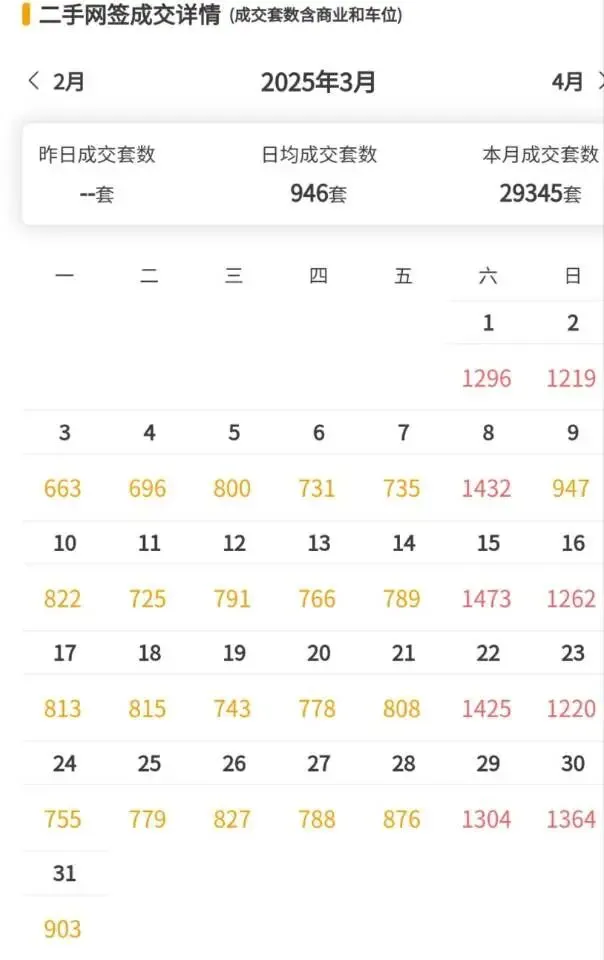604x960 pixels.
Task: Tap the 日均成交套数 946套 statistic
Action: (319, 174)
